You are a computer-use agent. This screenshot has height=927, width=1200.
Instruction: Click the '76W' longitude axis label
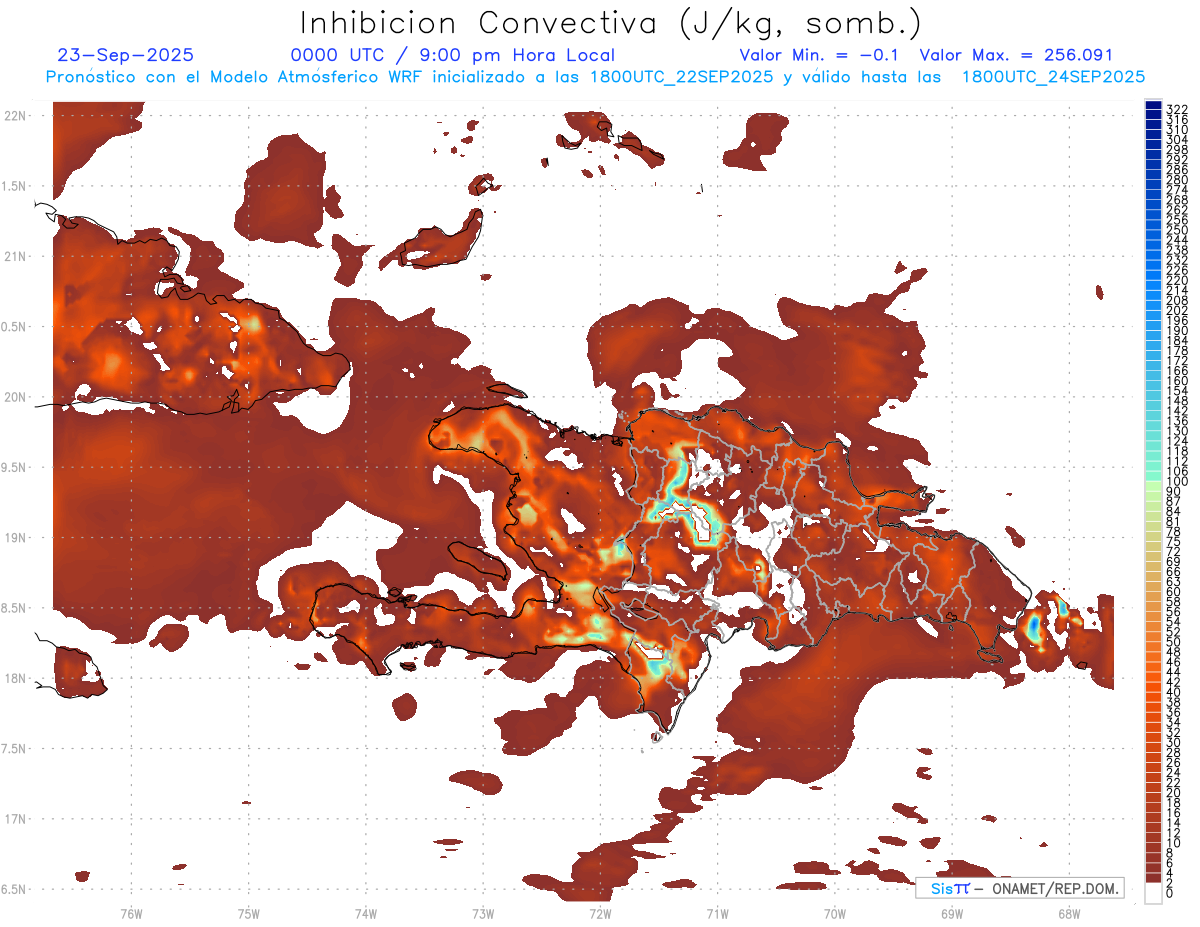[131, 912]
